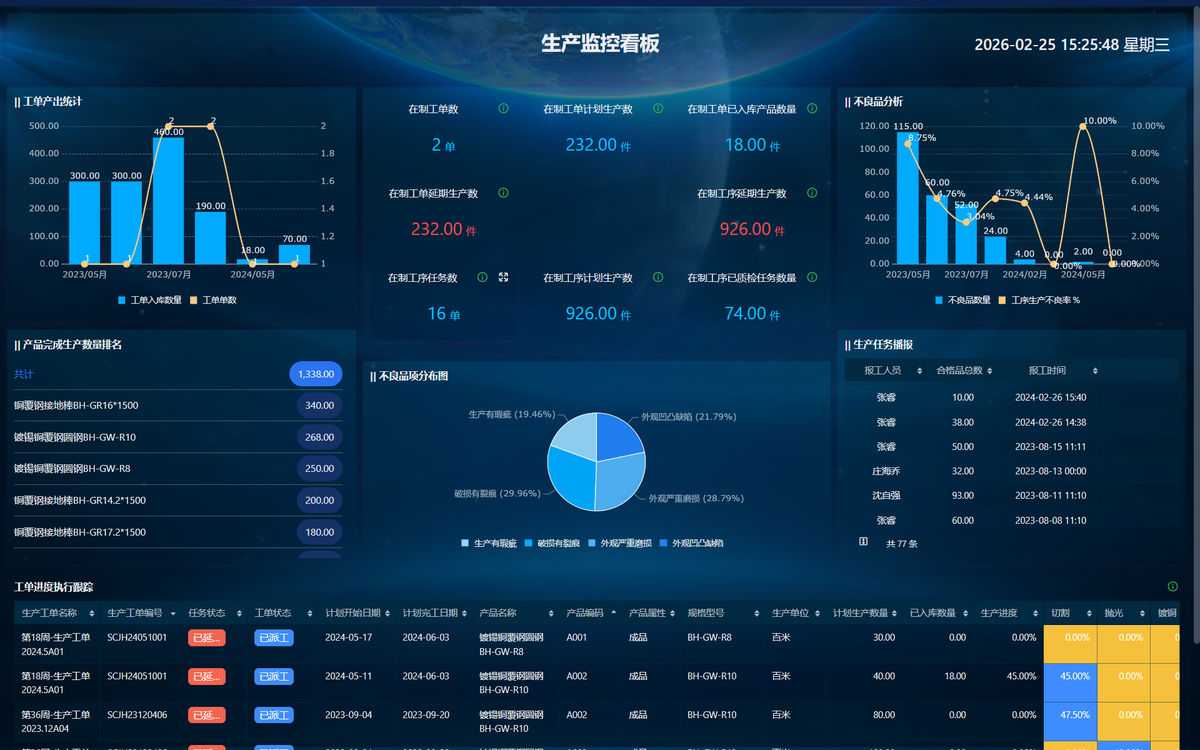Click 268.00 badge for 镀锡铜覆钢圆钢BH-GW-R10
The height and width of the screenshot is (750, 1200).
pos(320,437)
